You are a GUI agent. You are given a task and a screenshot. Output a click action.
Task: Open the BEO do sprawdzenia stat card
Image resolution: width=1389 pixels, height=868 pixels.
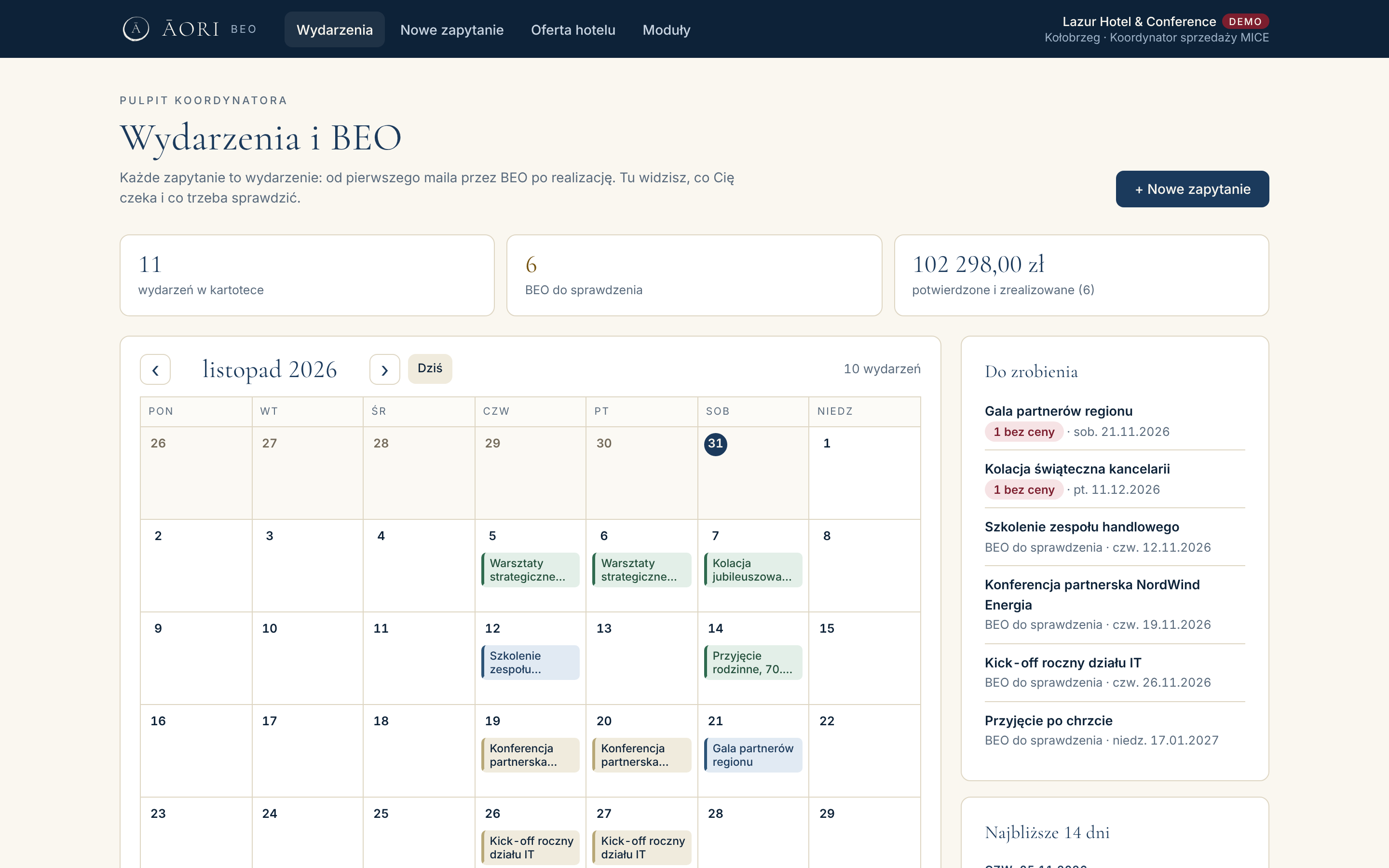coord(694,275)
